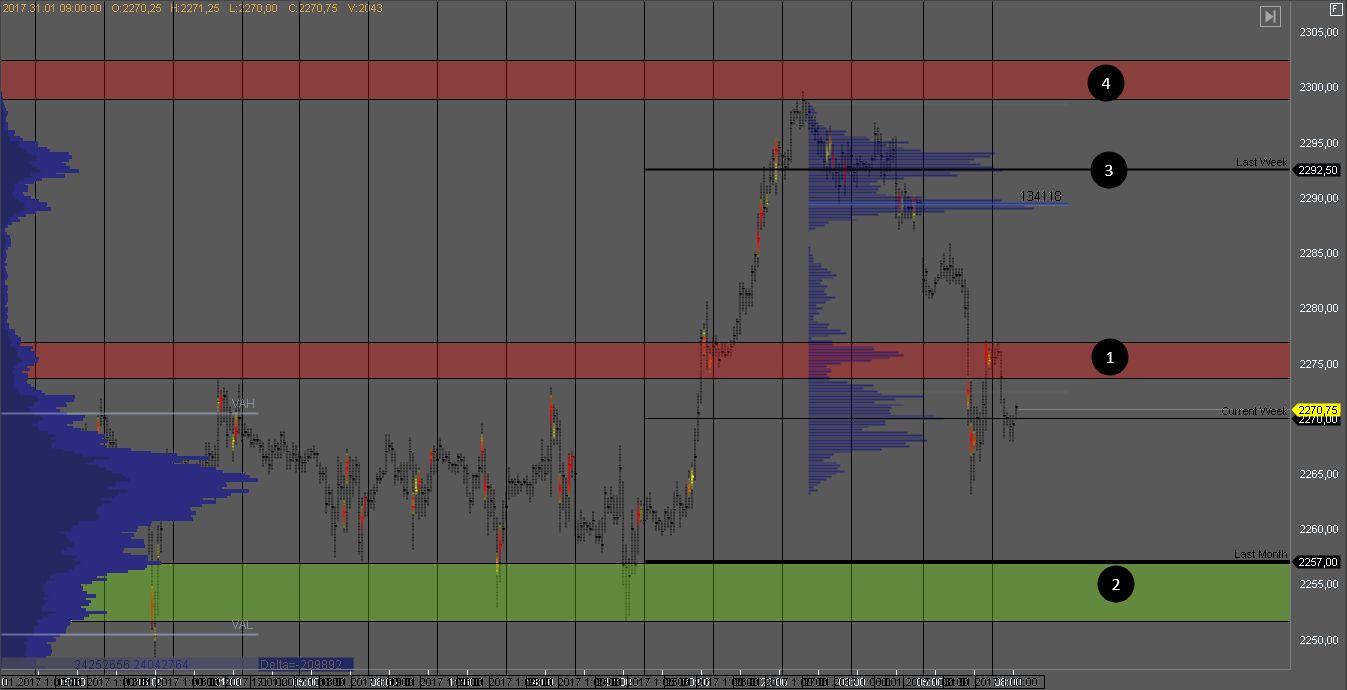Click the 134118 volume label

click(1041, 196)
